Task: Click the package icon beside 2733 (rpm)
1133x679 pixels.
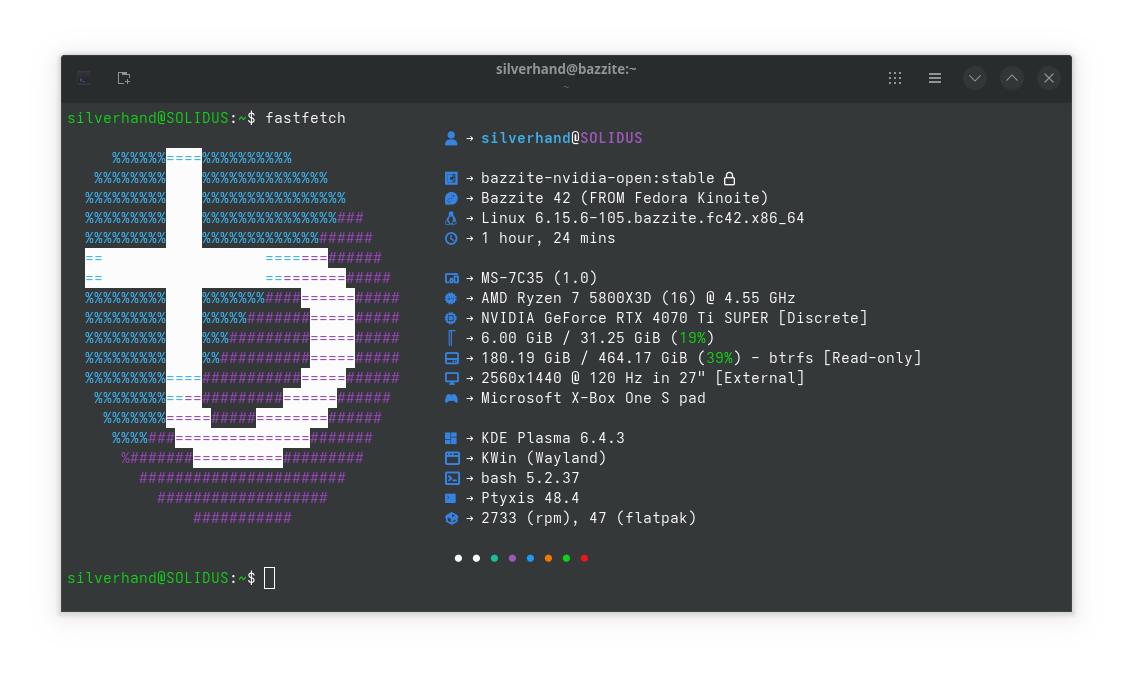Action: (451, 519)
